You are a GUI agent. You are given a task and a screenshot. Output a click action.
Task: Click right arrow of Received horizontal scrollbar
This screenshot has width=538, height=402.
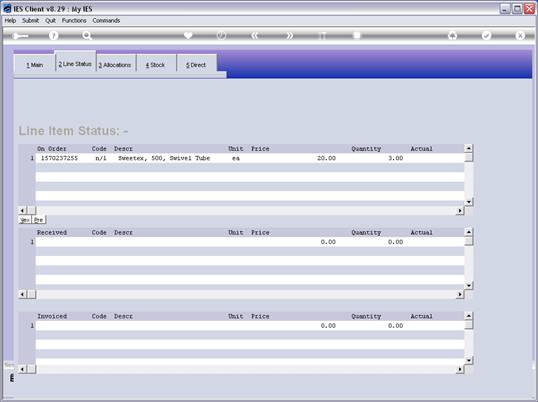[x=460, y=294]
